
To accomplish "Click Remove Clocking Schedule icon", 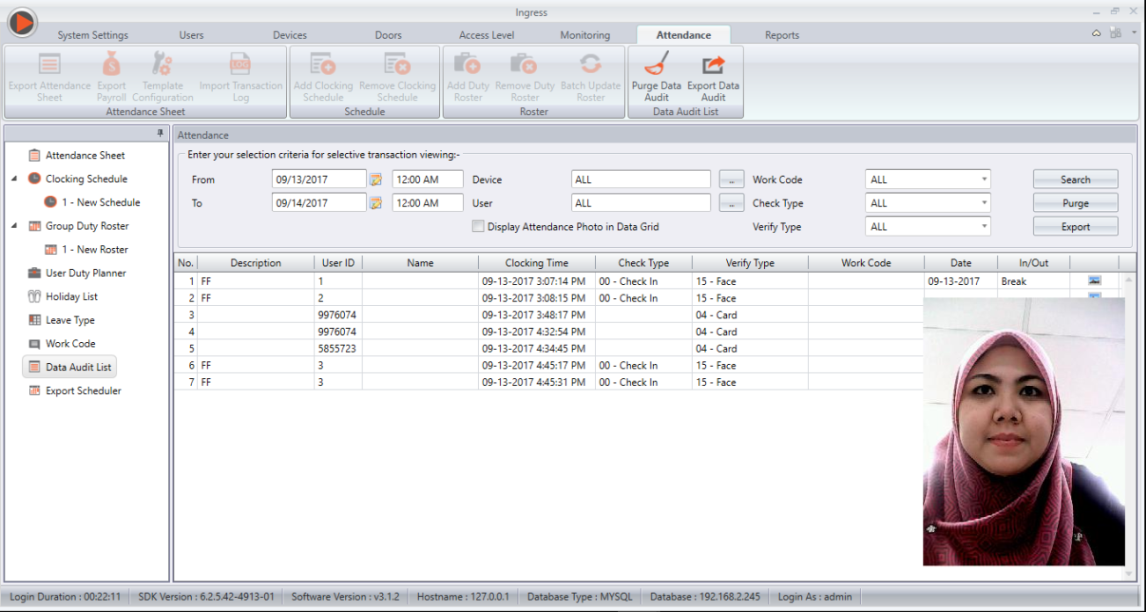I will tap(397, 64).
